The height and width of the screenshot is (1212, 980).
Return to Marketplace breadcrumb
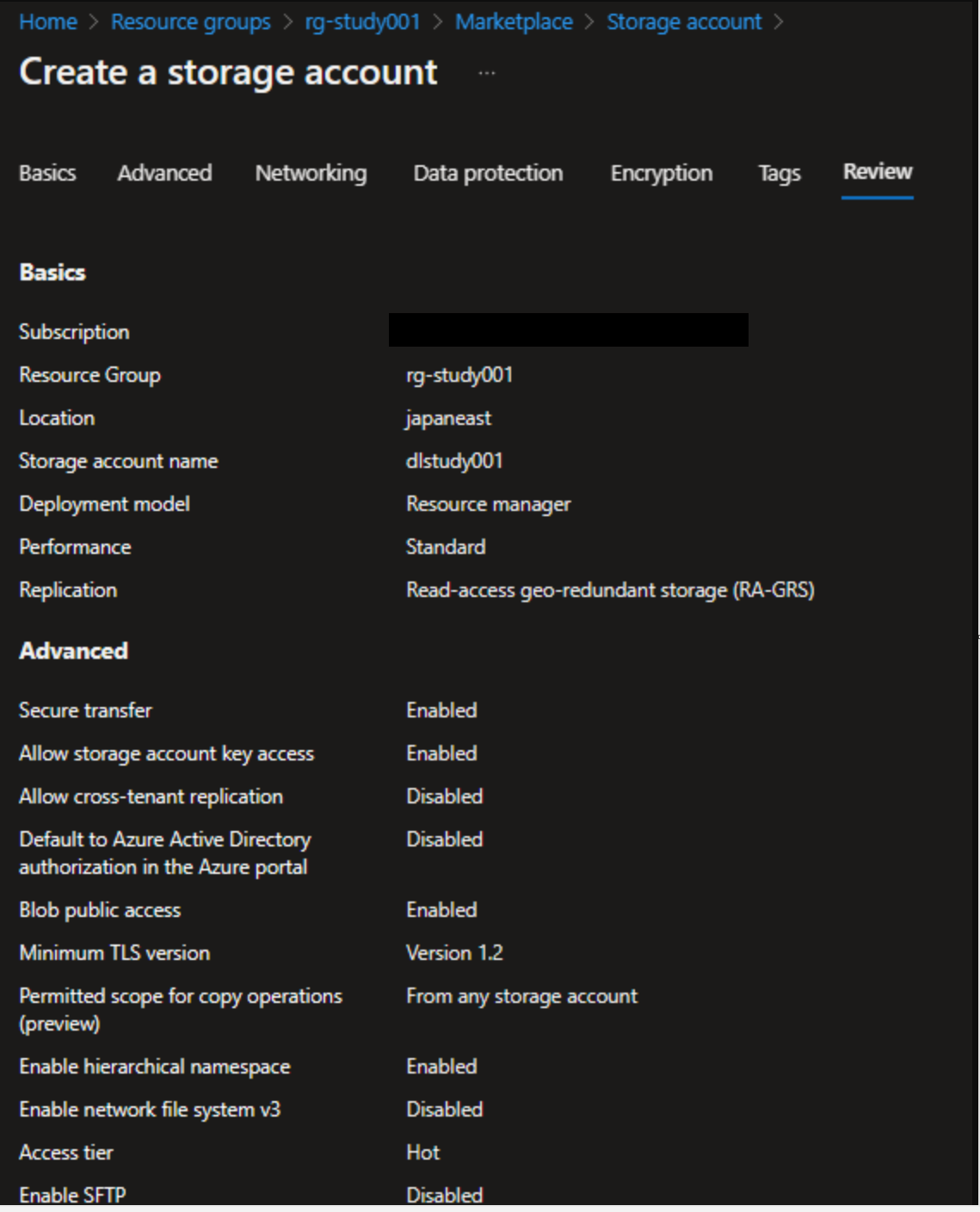514,22
